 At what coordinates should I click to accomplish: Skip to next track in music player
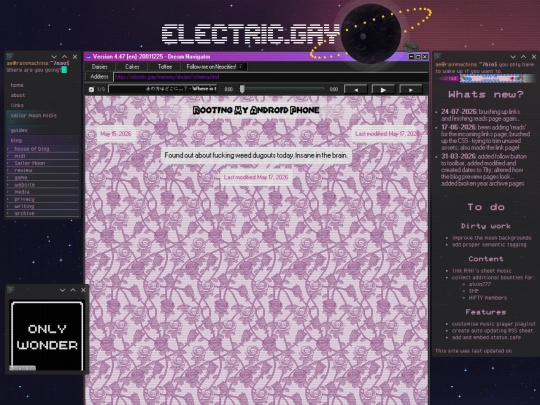(x=411, y=90)
